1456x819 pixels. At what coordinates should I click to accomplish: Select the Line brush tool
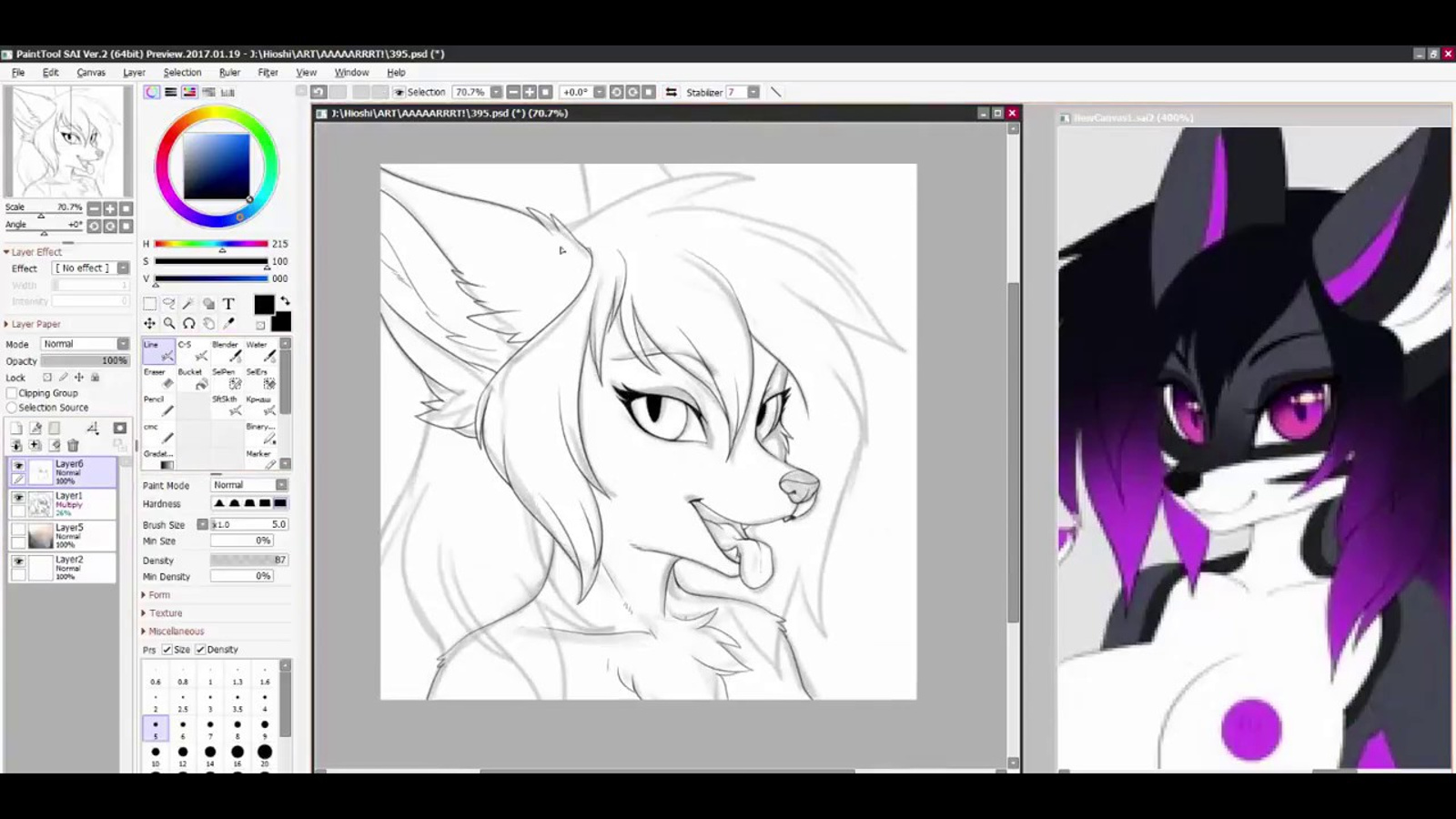[x=158, y=351]
